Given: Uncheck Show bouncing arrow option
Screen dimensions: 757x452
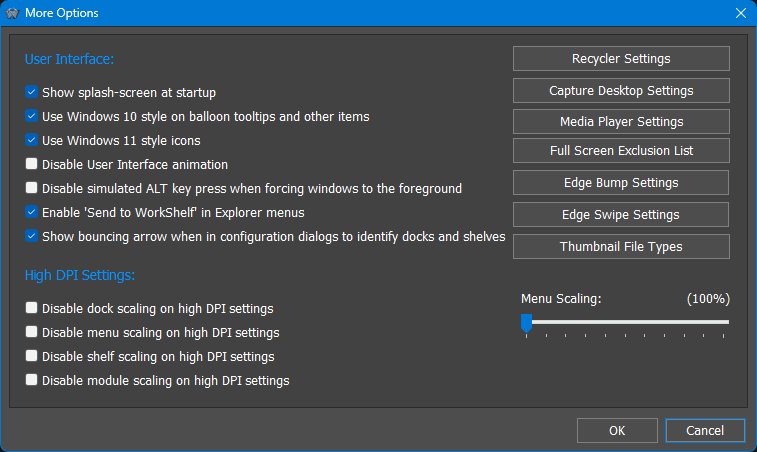Looking at the screenshot, I should coord(31,236).
